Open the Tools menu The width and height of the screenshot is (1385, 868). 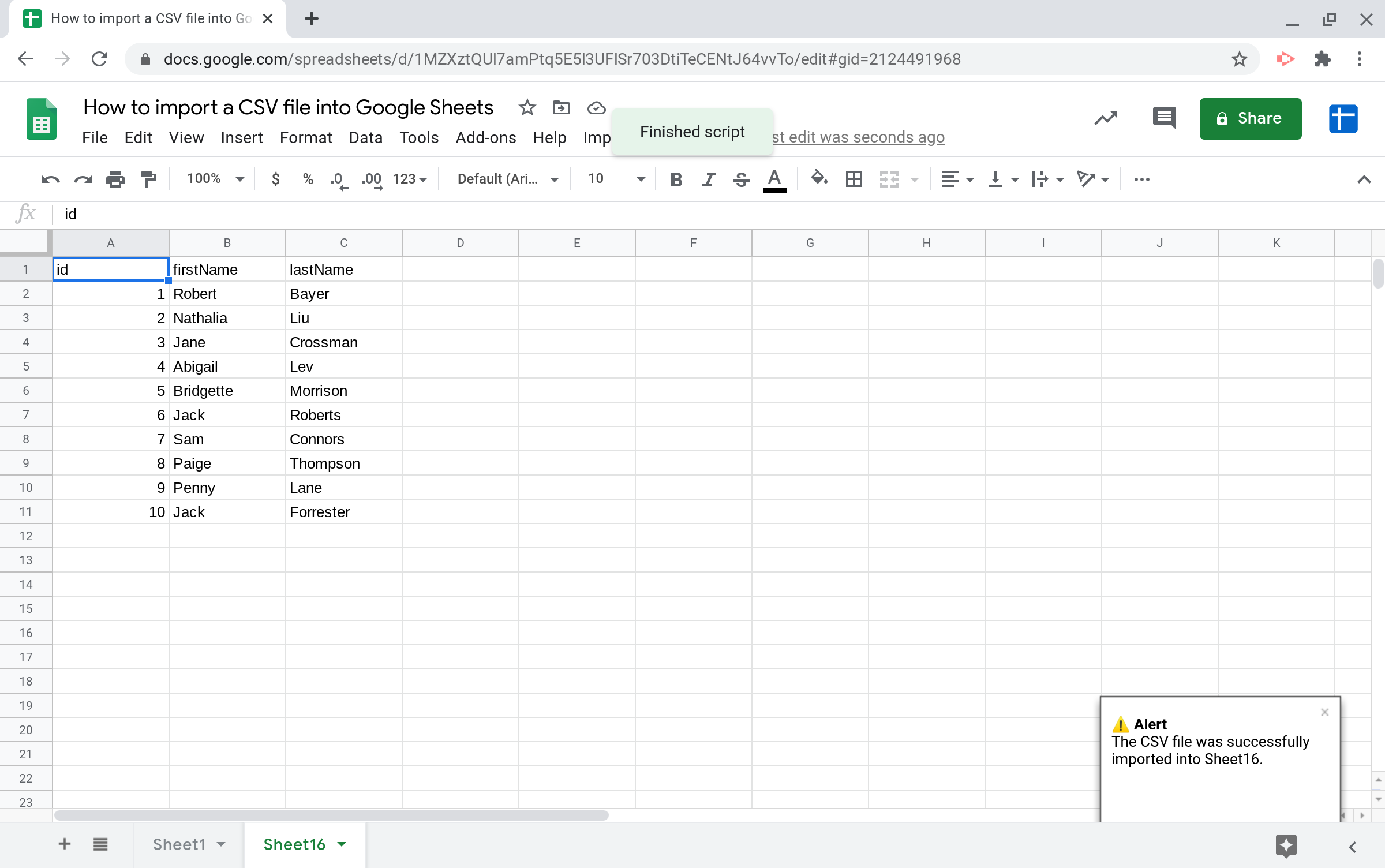[419, 138]
